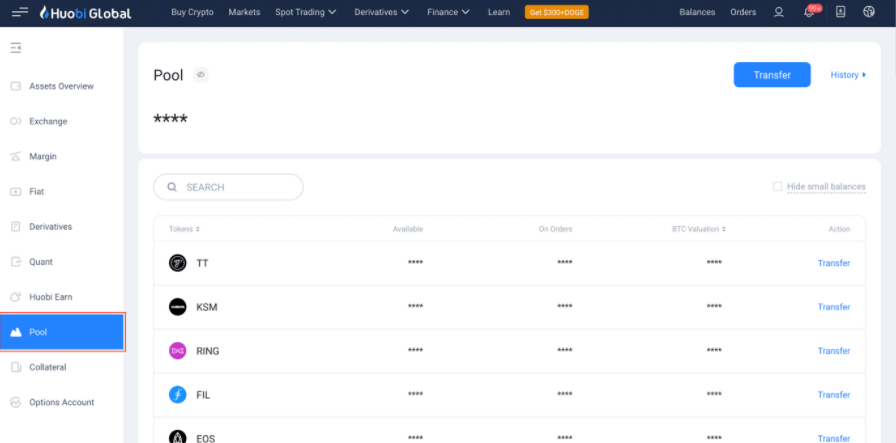Click Transfer link for TT
This screenshot has width=896, height=443.
[834, 263]
